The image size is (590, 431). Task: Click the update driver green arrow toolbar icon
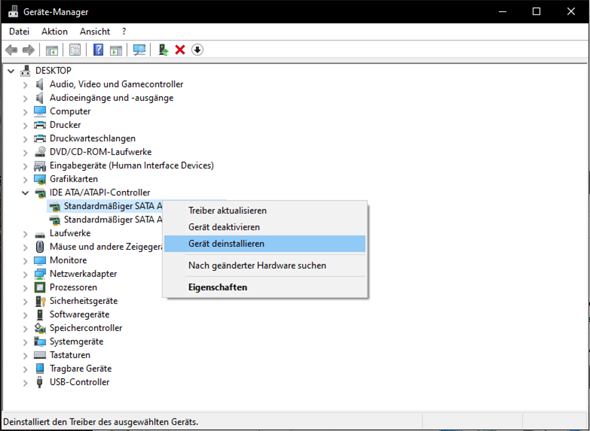pos(163,50)
